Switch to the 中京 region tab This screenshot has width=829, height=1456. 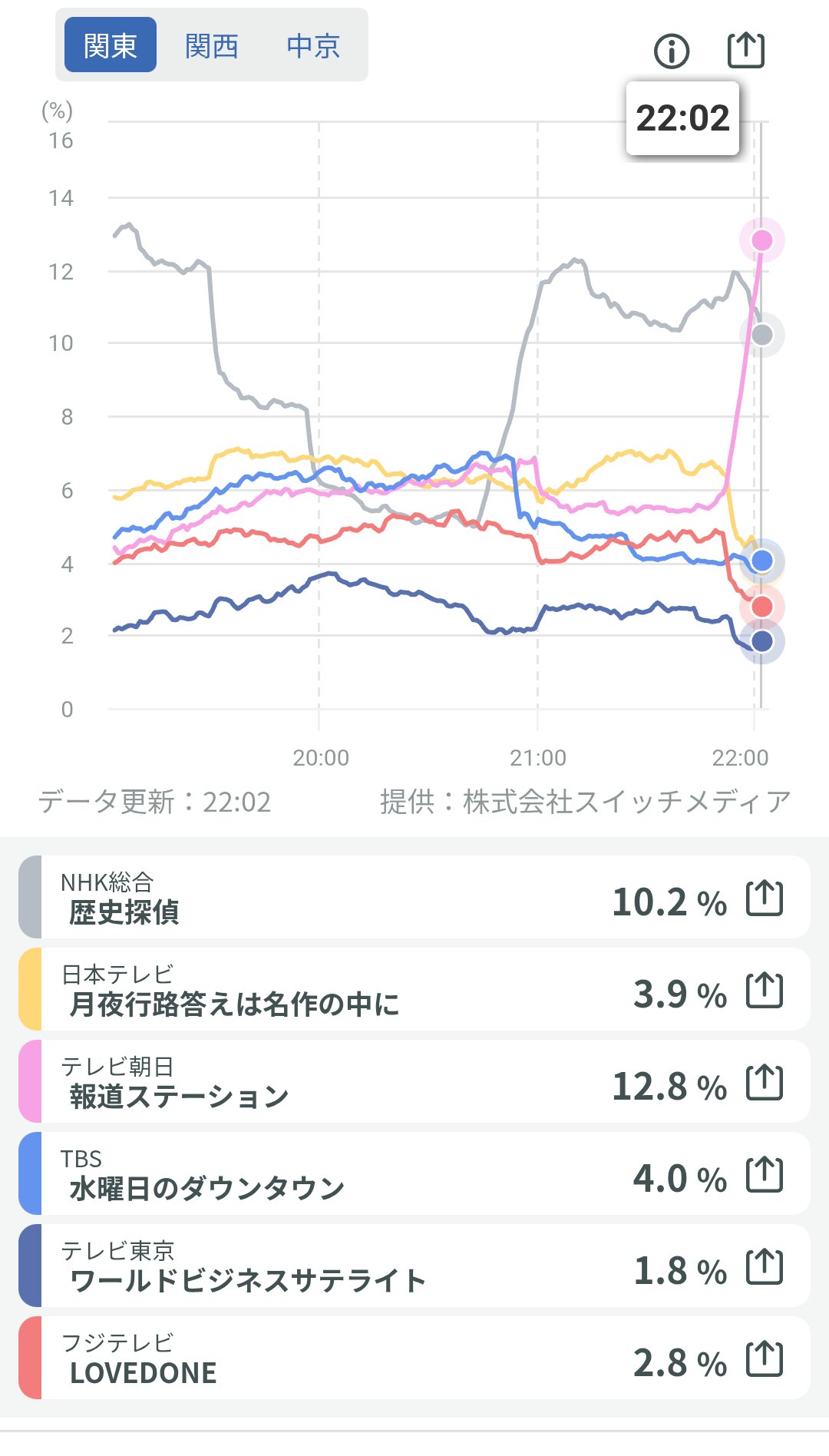pyautogui.click(x=313, y=45)
